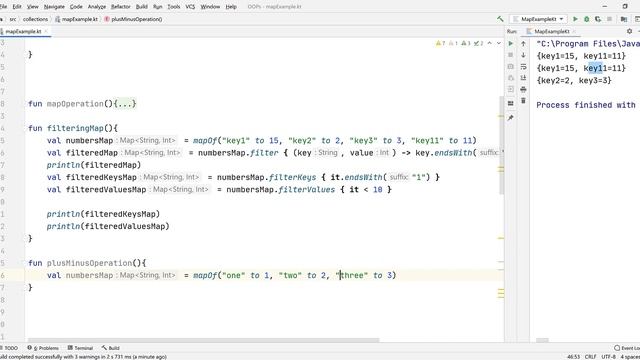Open the View menu

coord(32,7)
